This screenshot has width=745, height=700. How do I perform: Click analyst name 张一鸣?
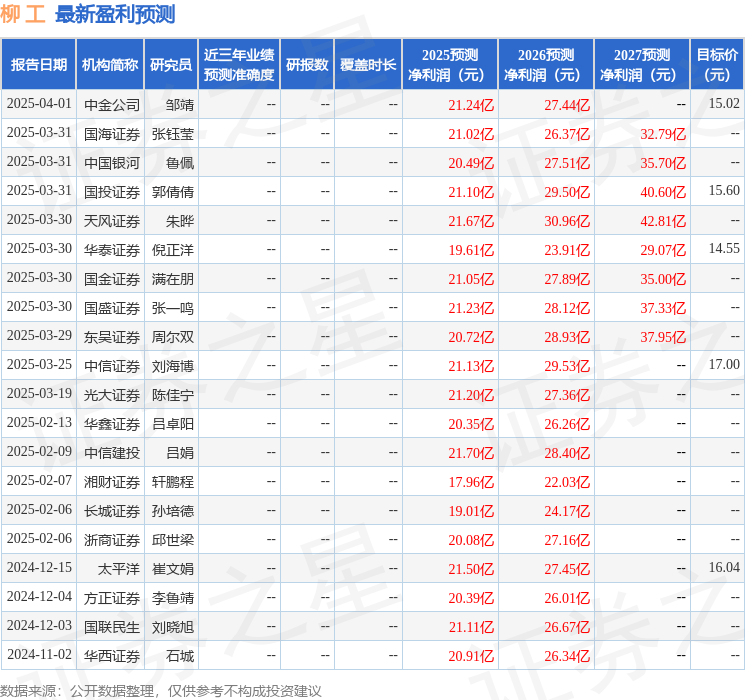173,308
